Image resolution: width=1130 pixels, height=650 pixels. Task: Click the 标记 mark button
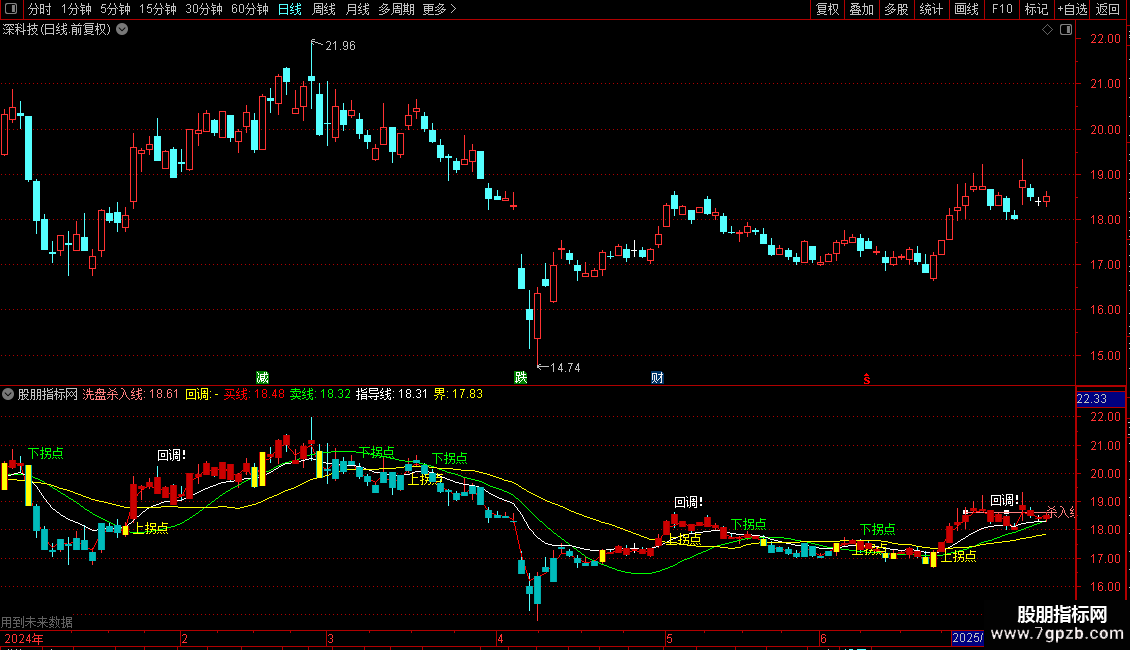pos(1036,9)
